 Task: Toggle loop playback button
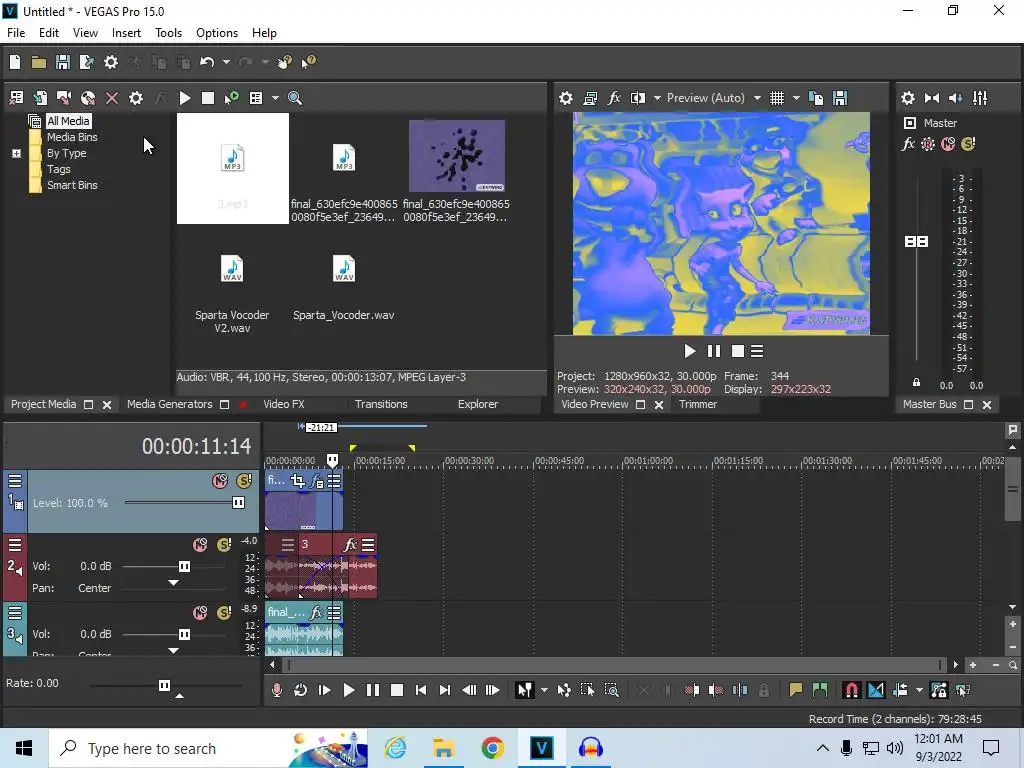pos(300,690)
